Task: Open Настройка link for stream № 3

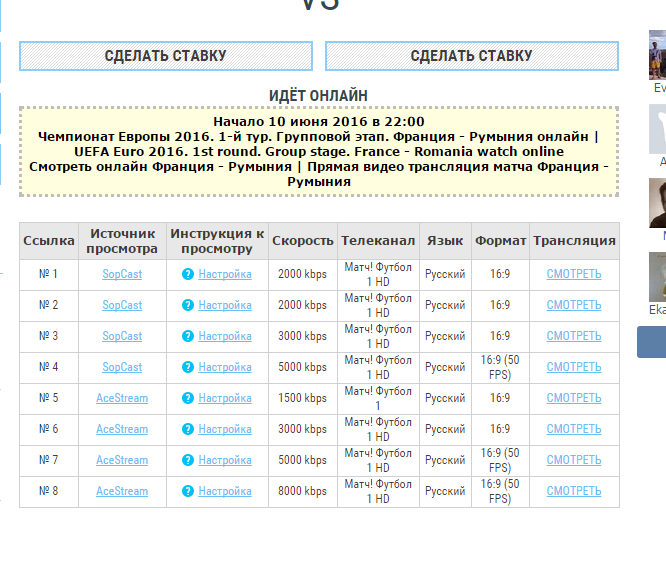Action: pos(225,336)
